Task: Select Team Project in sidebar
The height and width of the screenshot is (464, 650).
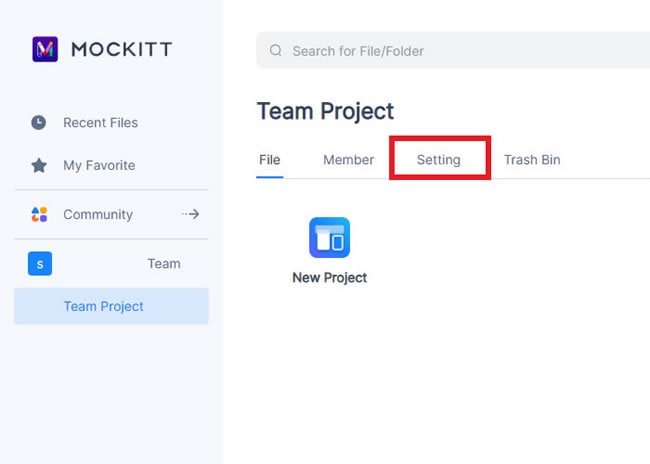Action: 111,306
